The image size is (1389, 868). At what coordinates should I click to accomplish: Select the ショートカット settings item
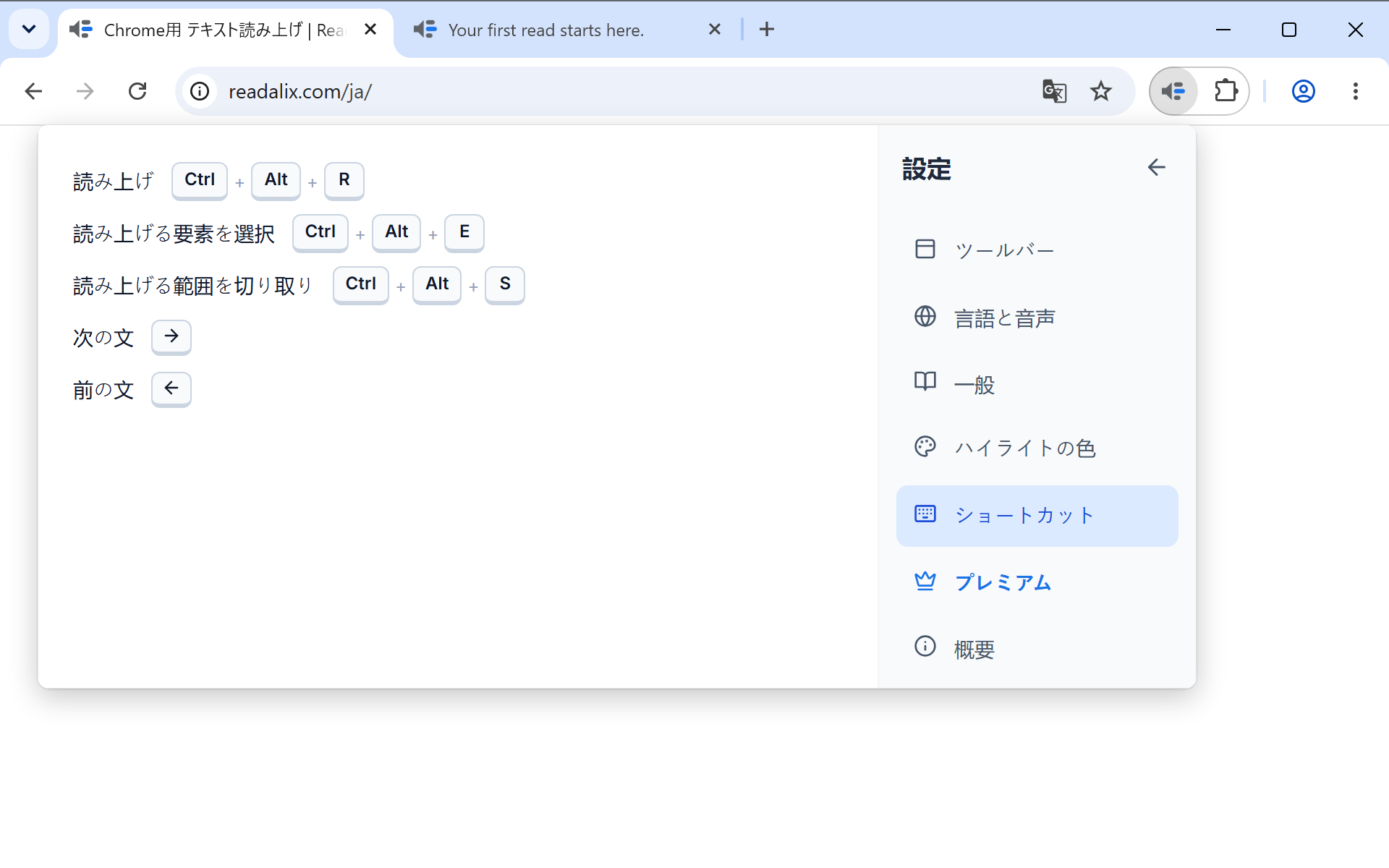[x=1037, y=515]
